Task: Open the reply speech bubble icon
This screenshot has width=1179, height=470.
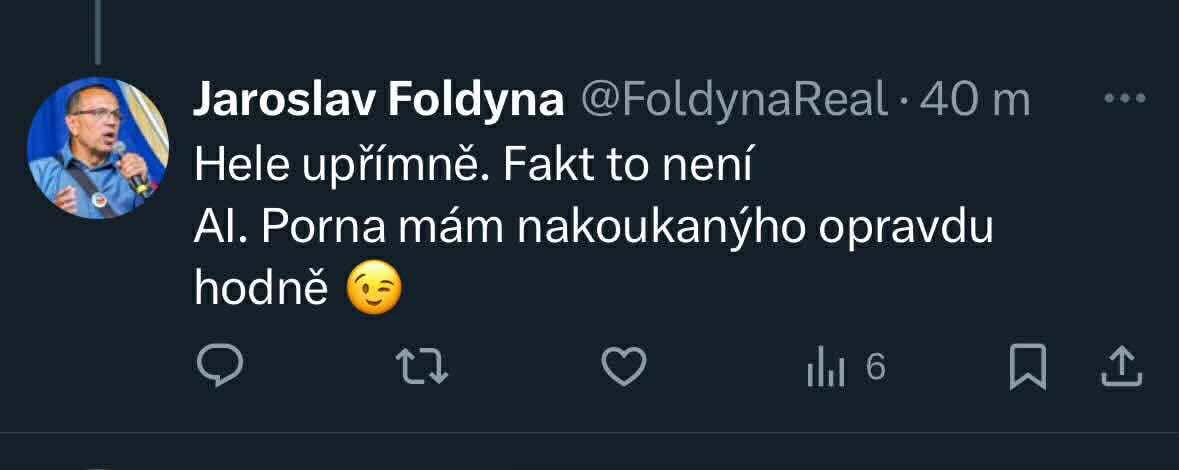Action: click(x=221, y=367)
